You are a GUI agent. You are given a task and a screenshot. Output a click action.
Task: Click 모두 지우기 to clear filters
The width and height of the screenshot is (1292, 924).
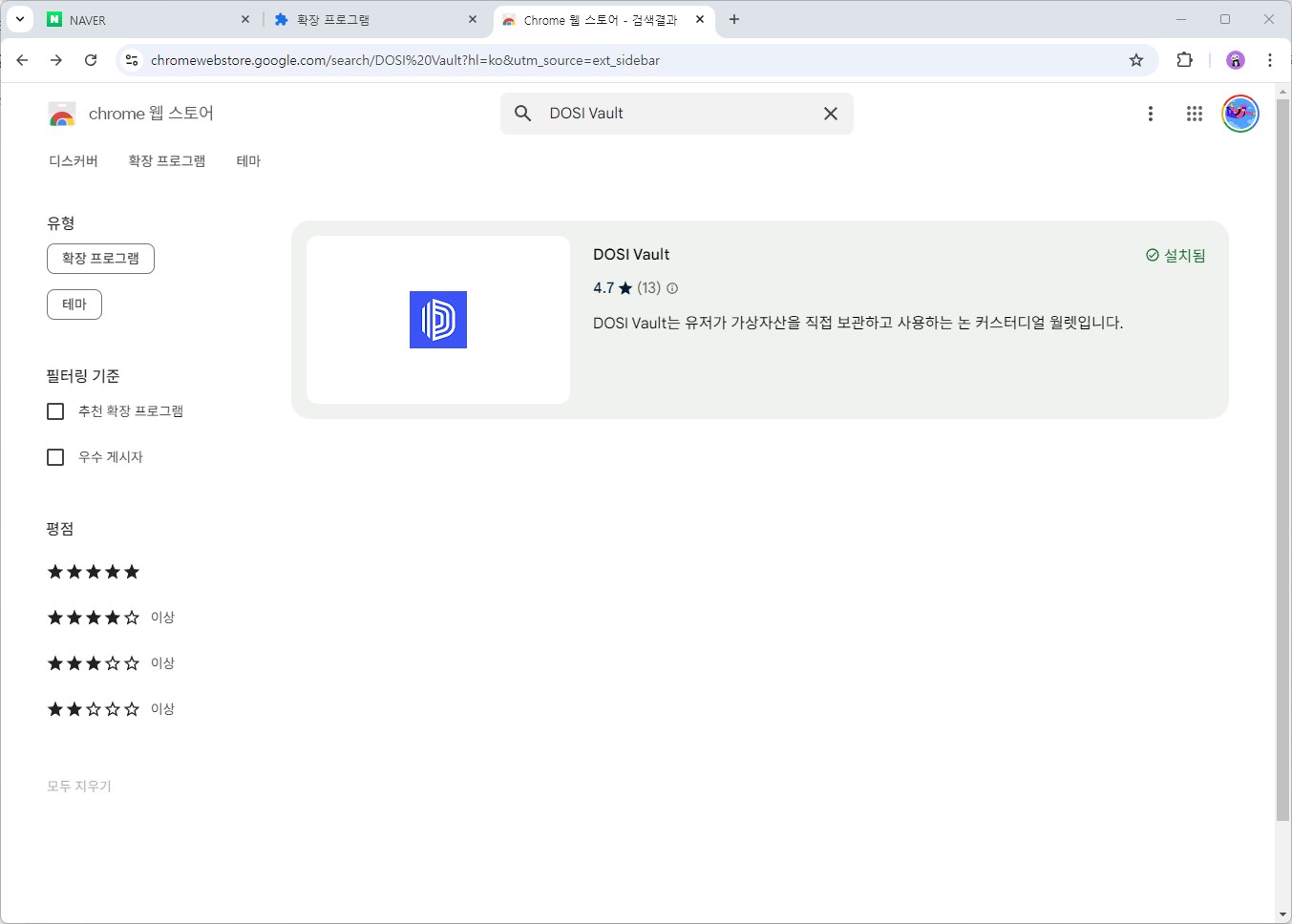(79, 787)
